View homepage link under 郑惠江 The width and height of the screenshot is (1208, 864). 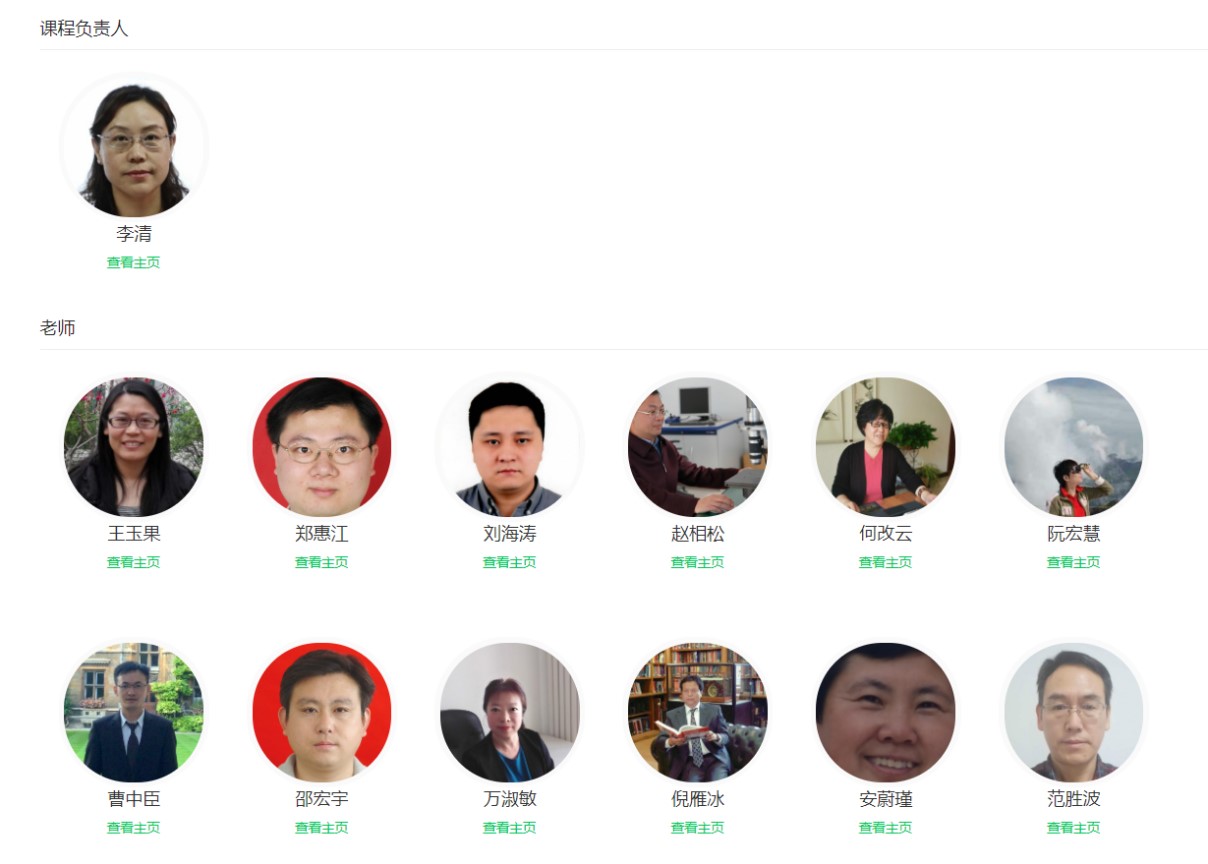point(322,563)
